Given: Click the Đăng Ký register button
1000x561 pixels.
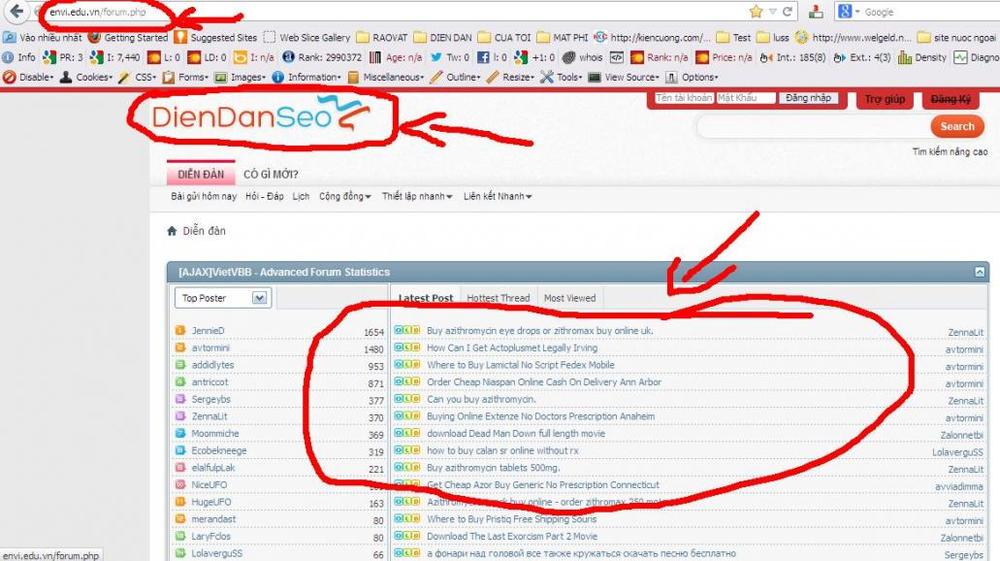Looking at the screenshot, I should pyautogui.click(x=950, y=99).
